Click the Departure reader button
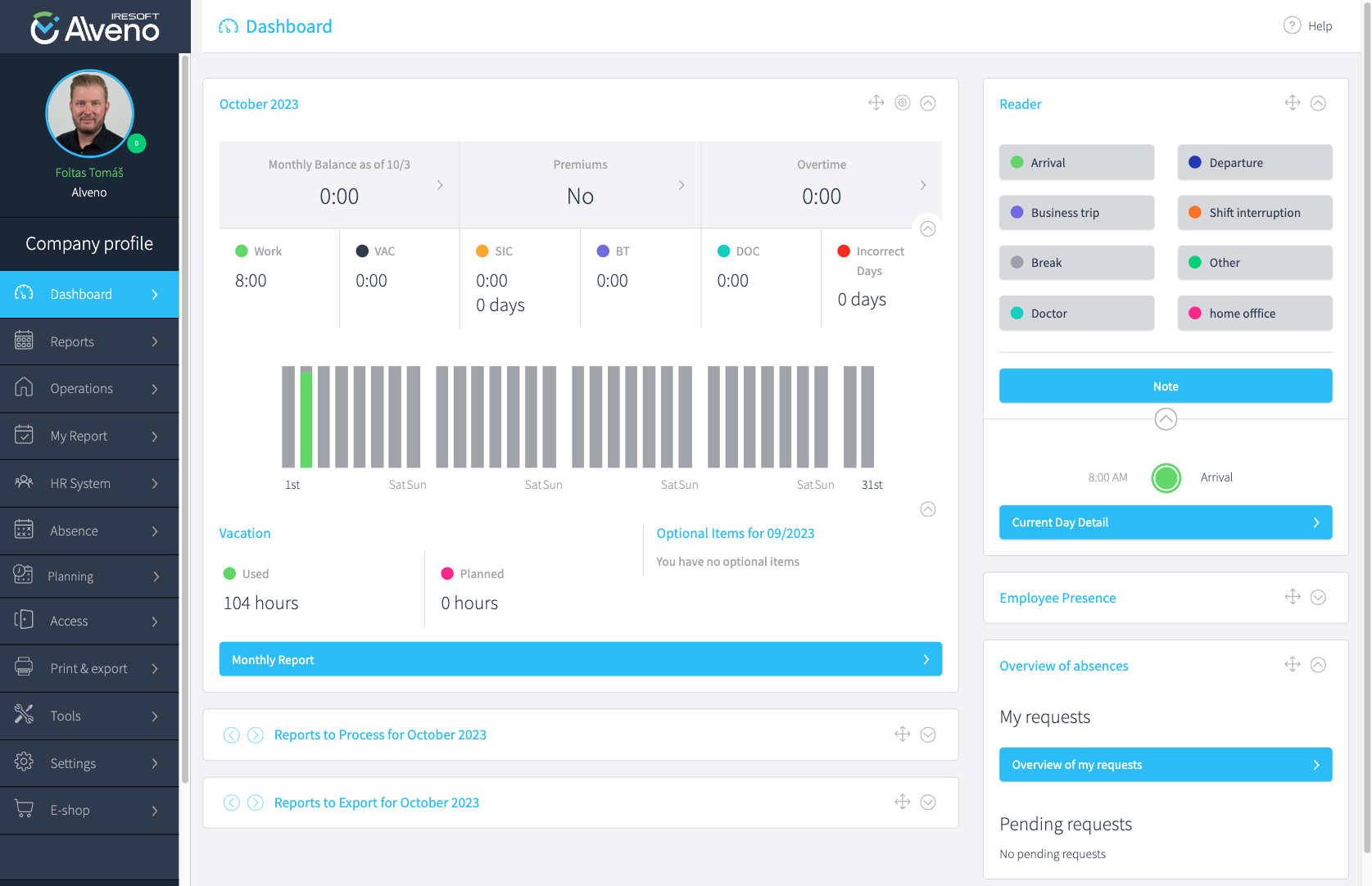This screenshot has width=1372, height=886. pyautogui.click(x=1255, y=162)
